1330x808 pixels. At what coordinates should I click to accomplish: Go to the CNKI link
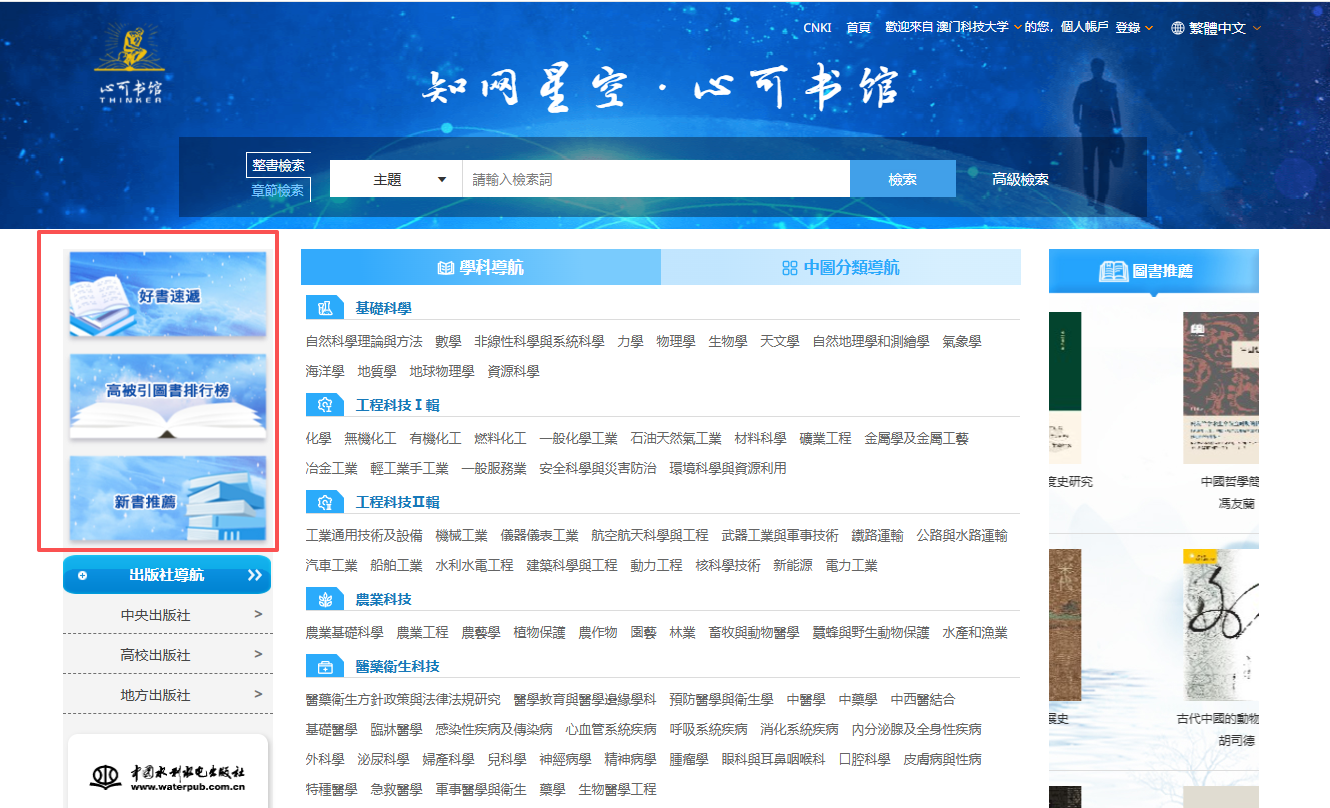point(817,28)
